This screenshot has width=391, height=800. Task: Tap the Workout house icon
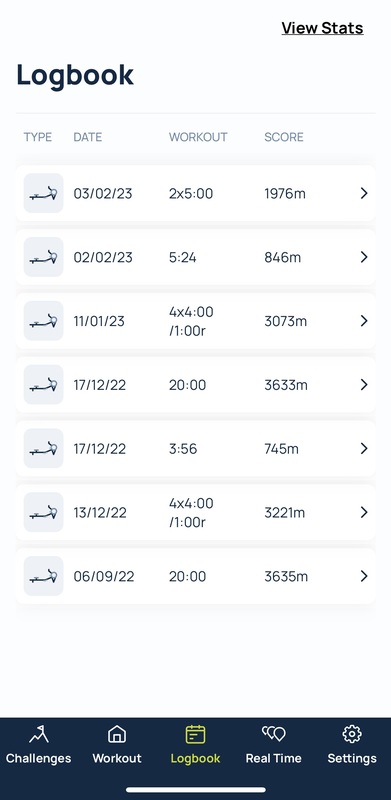point(117,734)
